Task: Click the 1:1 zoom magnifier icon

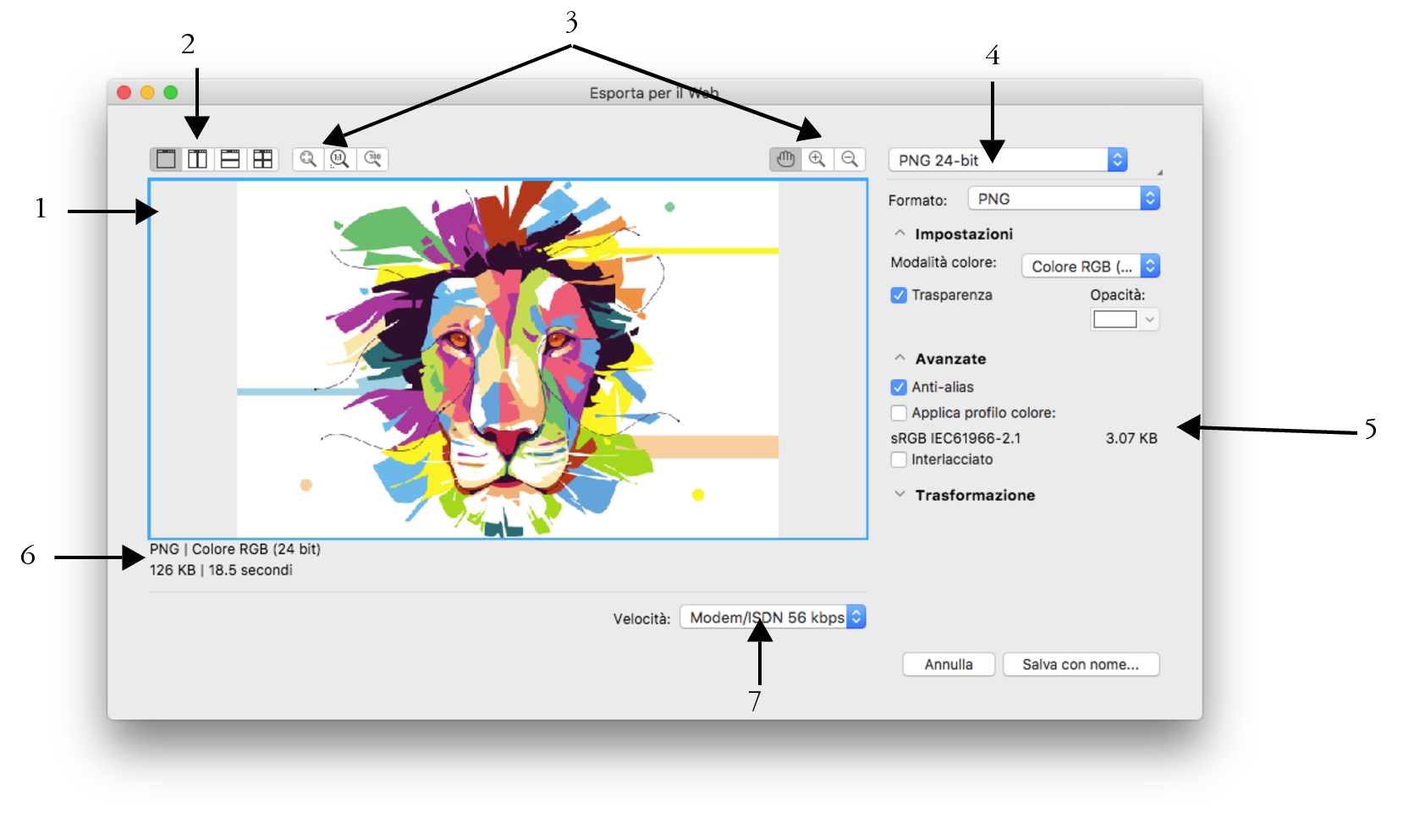Action: [x=340, y=159]
